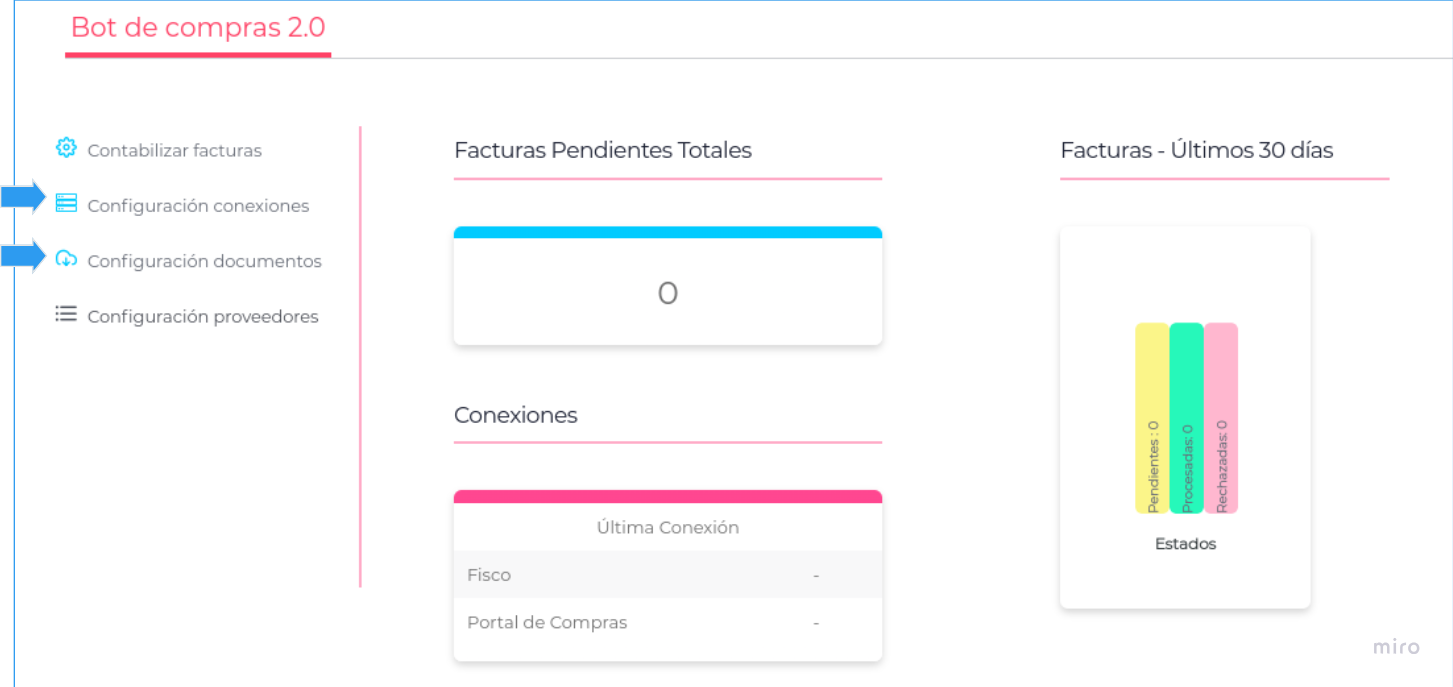Viewport: 1453px width, 687px height.
Task: Click the server icon beside Configuración conexiones
Action: [66, 204]
